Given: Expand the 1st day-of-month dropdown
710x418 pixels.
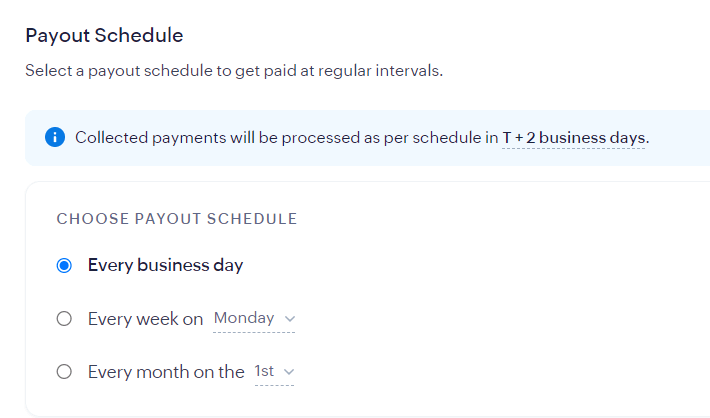Looking at the screenshot, I should [x=274, y=372].
